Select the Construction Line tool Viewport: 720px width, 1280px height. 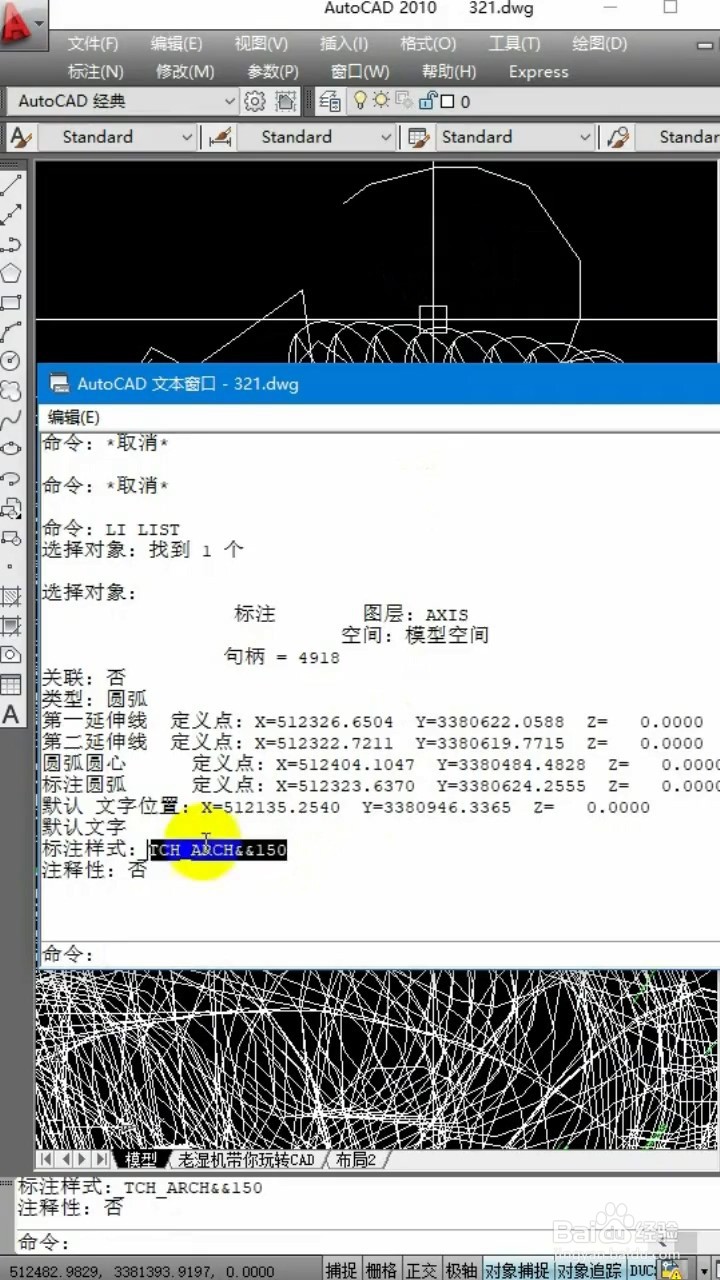click(x=11, y=214)
